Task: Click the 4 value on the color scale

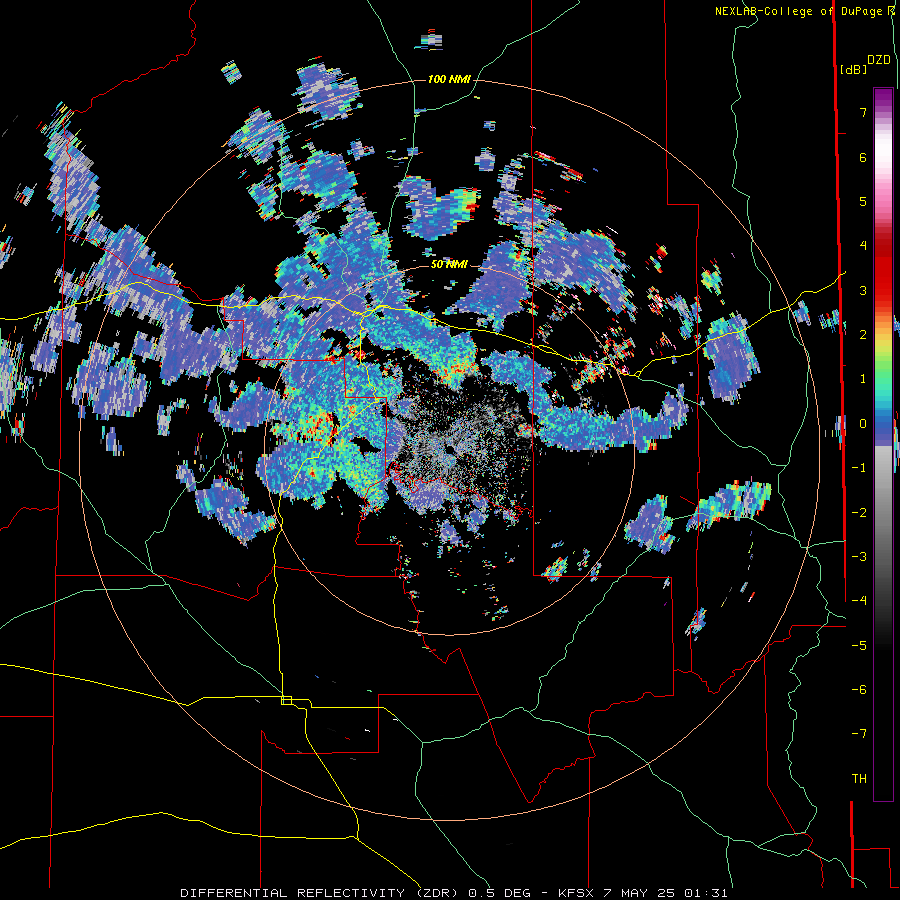Action: tap(863, 246)
